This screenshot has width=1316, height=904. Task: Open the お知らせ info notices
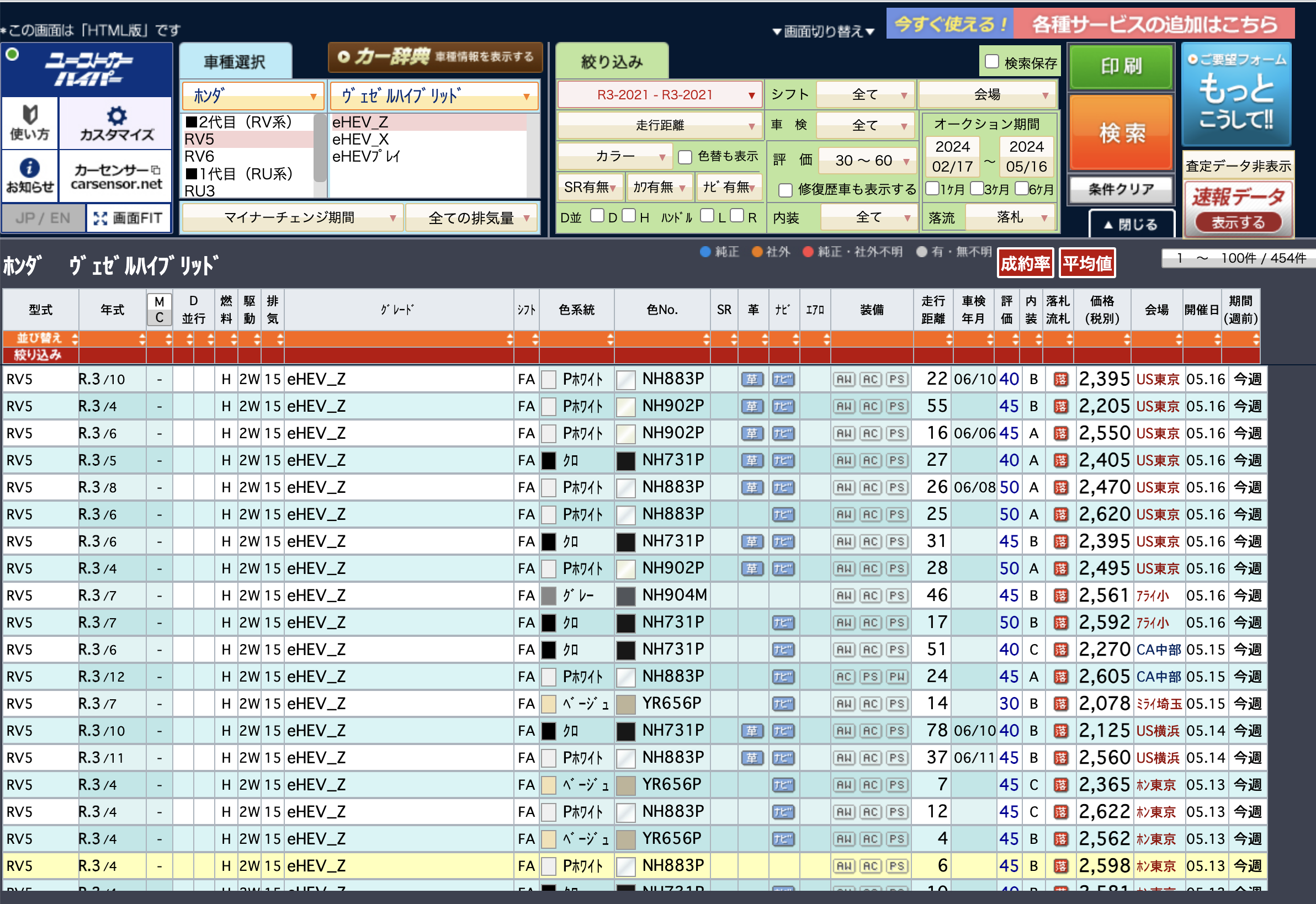click(x=30, y=176)
